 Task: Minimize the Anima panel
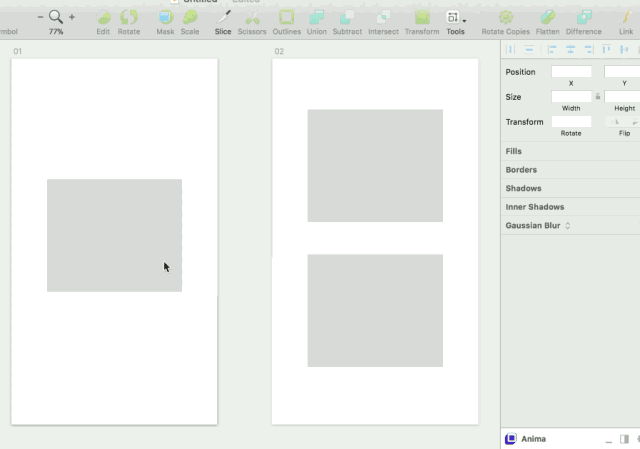coord(609,440)
